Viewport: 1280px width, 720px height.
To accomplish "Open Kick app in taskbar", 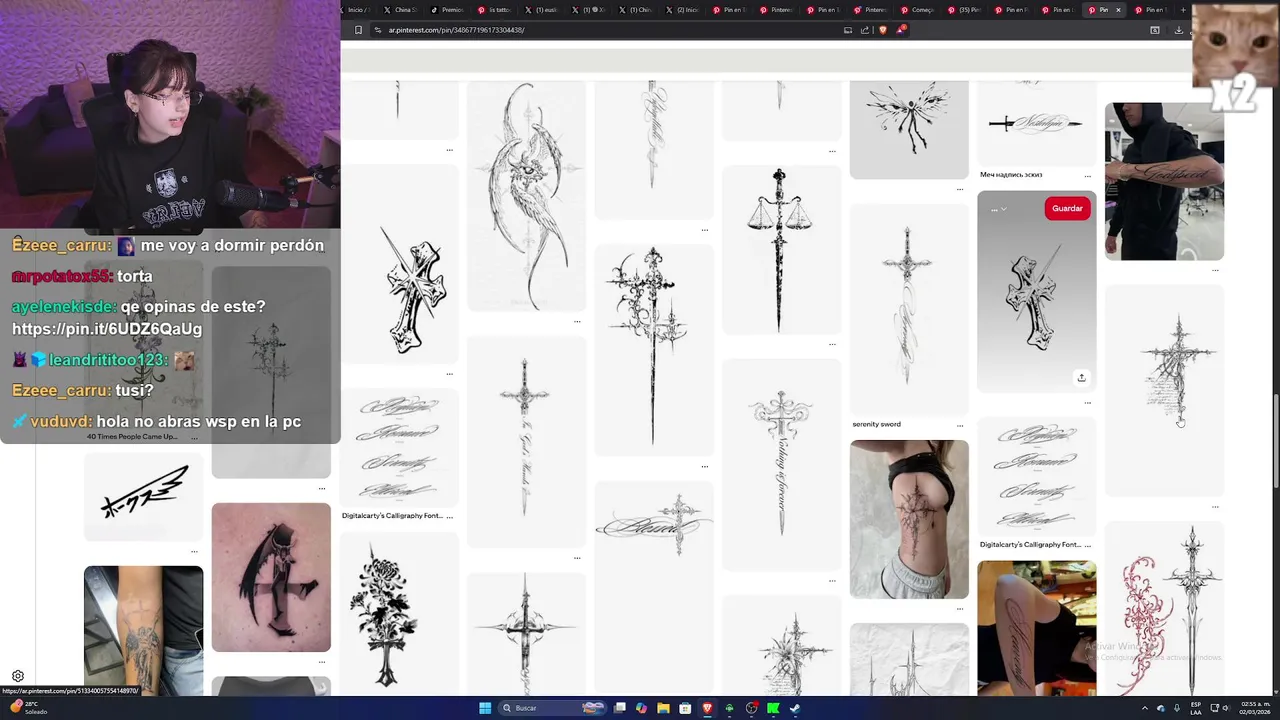I will [x=773, y=708].
